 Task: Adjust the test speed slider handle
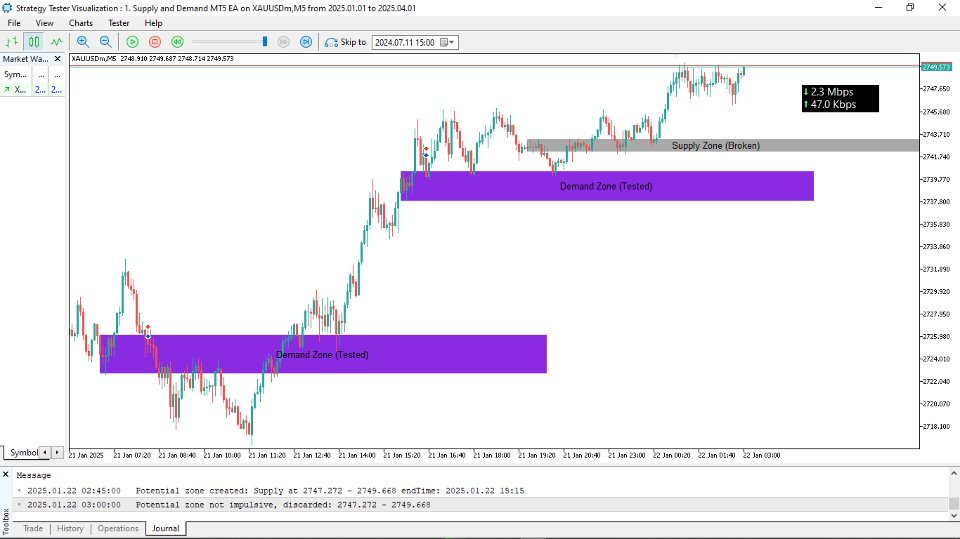pos(264,41)
